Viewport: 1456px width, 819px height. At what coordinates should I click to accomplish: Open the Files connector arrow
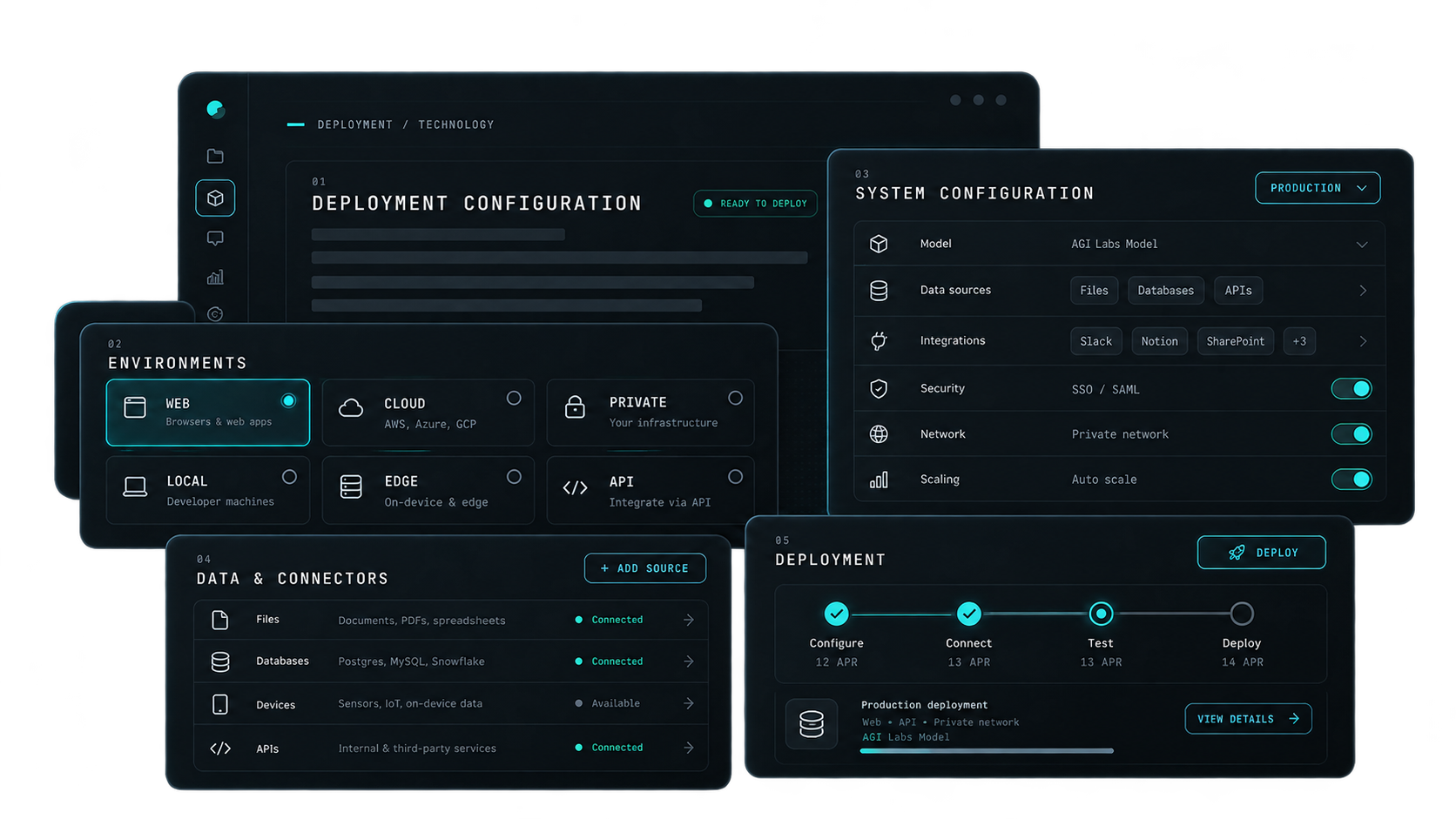(689, 620)
